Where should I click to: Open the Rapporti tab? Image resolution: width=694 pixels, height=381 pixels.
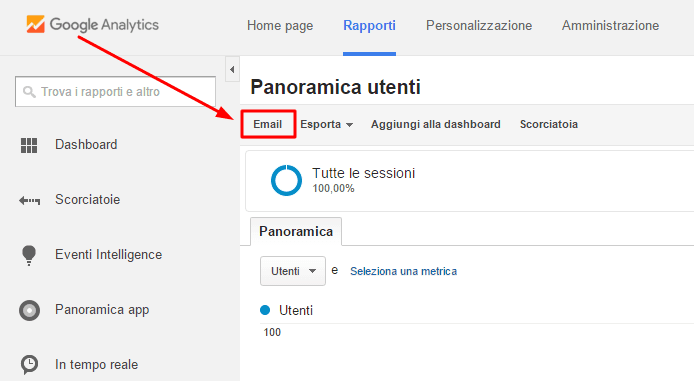tap(370, 26)
